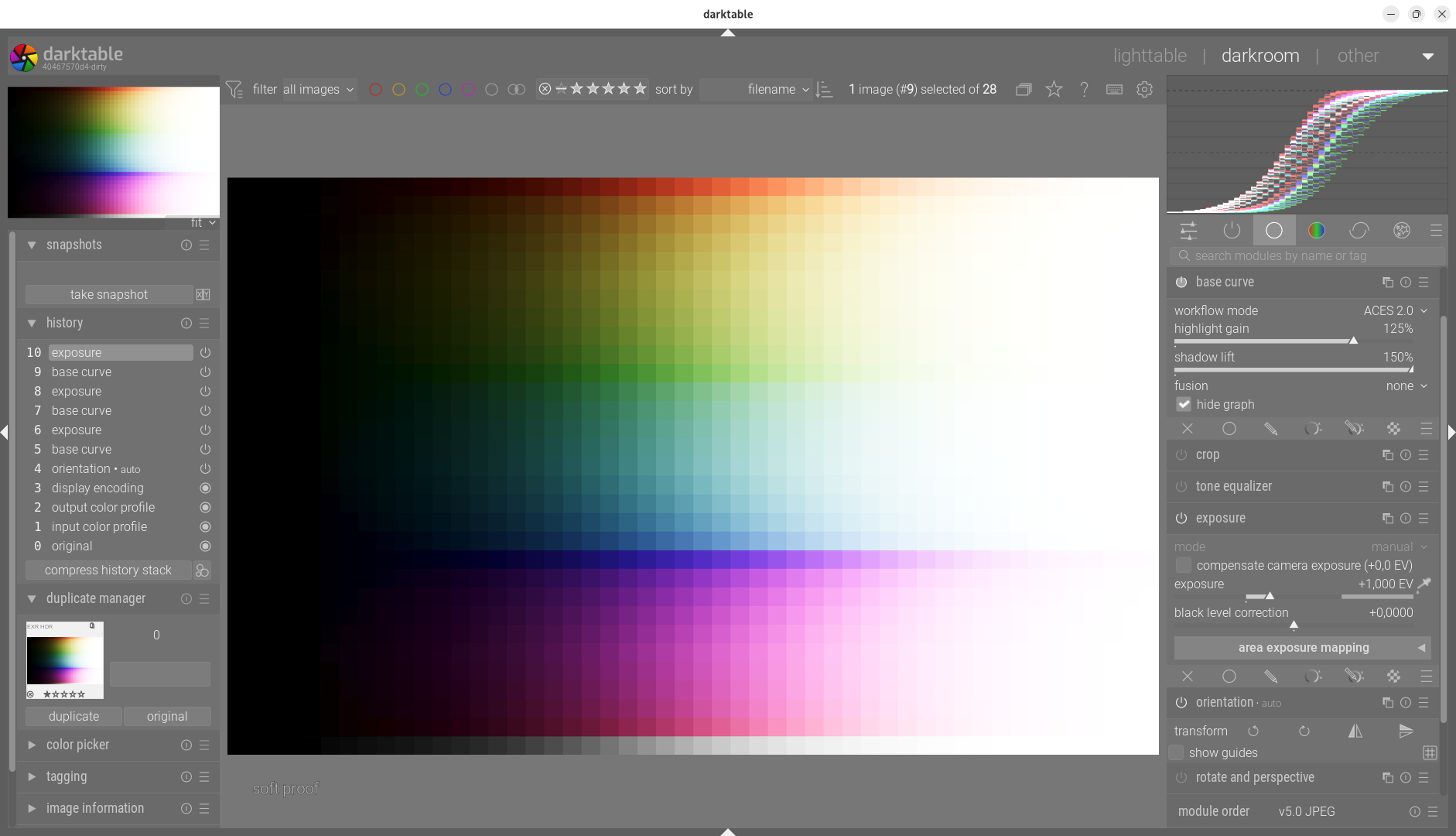Image resolution: width=1456 pixels, height=836 pixels.
Task: Enable compensate camera exposure checkbox
Action: (1184, 566)
